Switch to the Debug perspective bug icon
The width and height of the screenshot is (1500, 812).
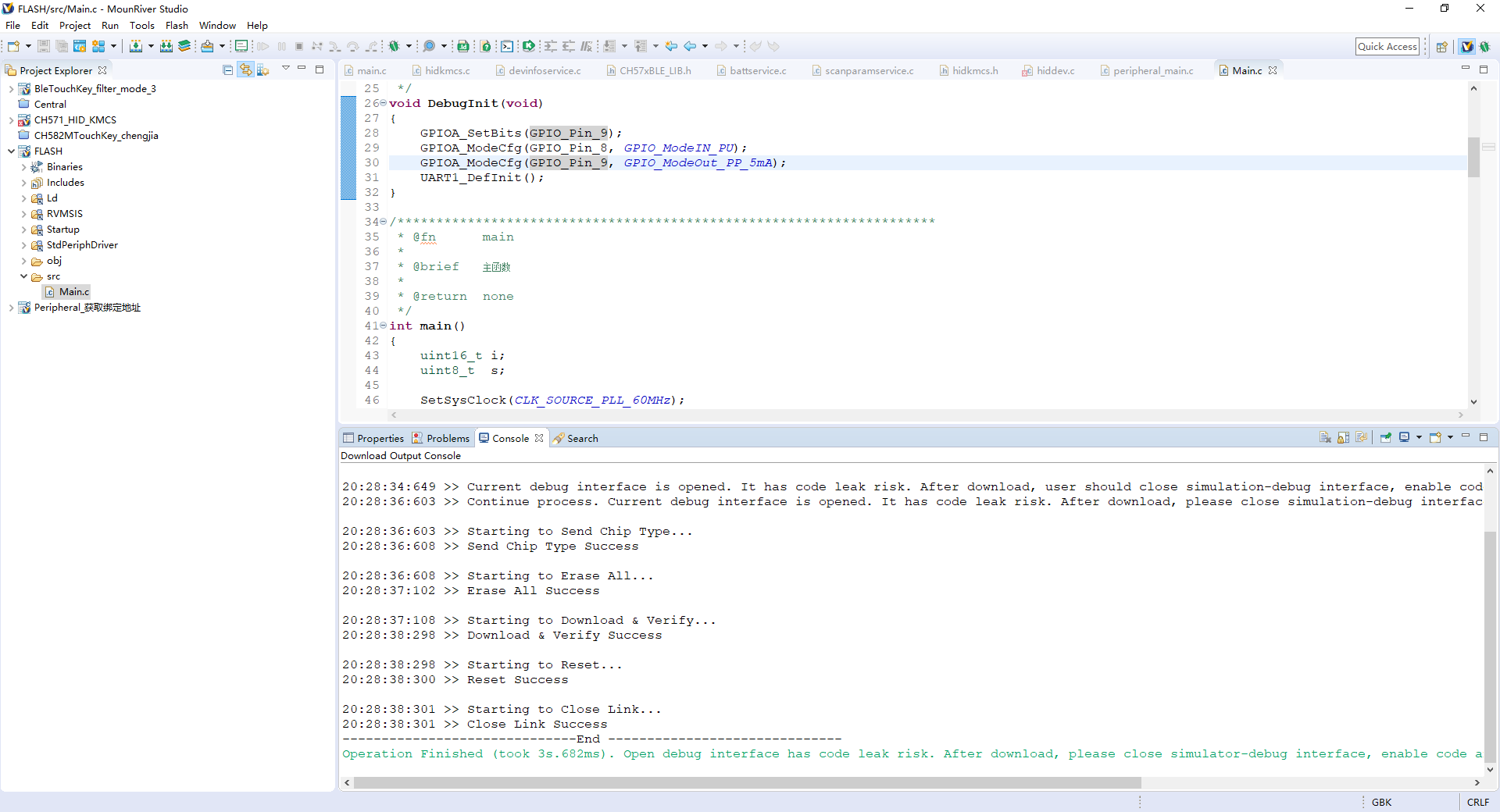1484,47
